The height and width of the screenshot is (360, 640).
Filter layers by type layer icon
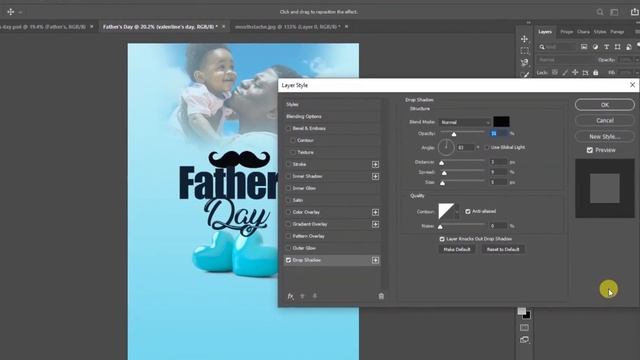click(606, 47)
